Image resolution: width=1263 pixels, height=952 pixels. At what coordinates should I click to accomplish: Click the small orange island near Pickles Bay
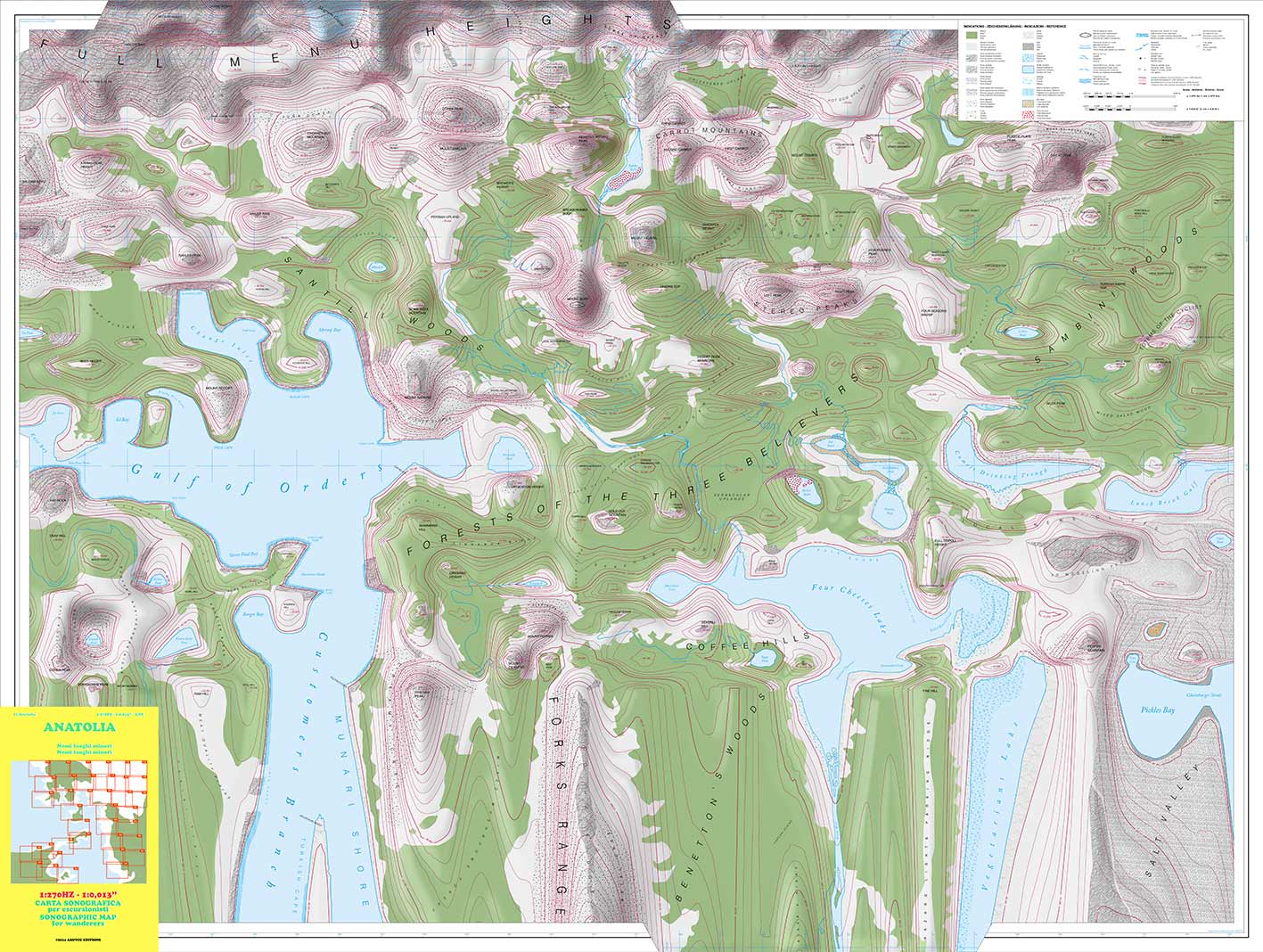pyautogui.click(x=1156, y=628)
